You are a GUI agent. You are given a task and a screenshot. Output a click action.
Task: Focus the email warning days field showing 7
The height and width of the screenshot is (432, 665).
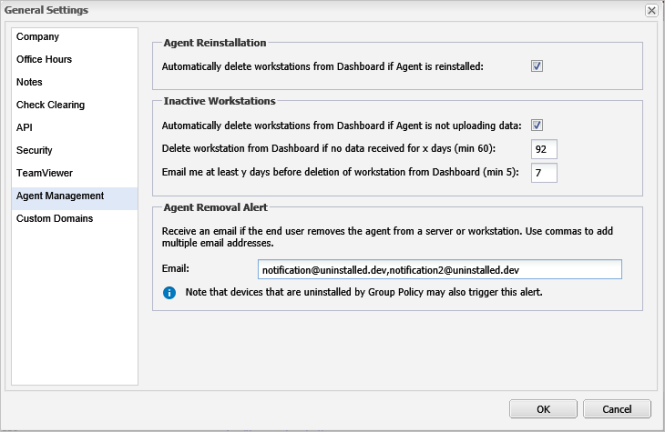click(x=544, y=173)
